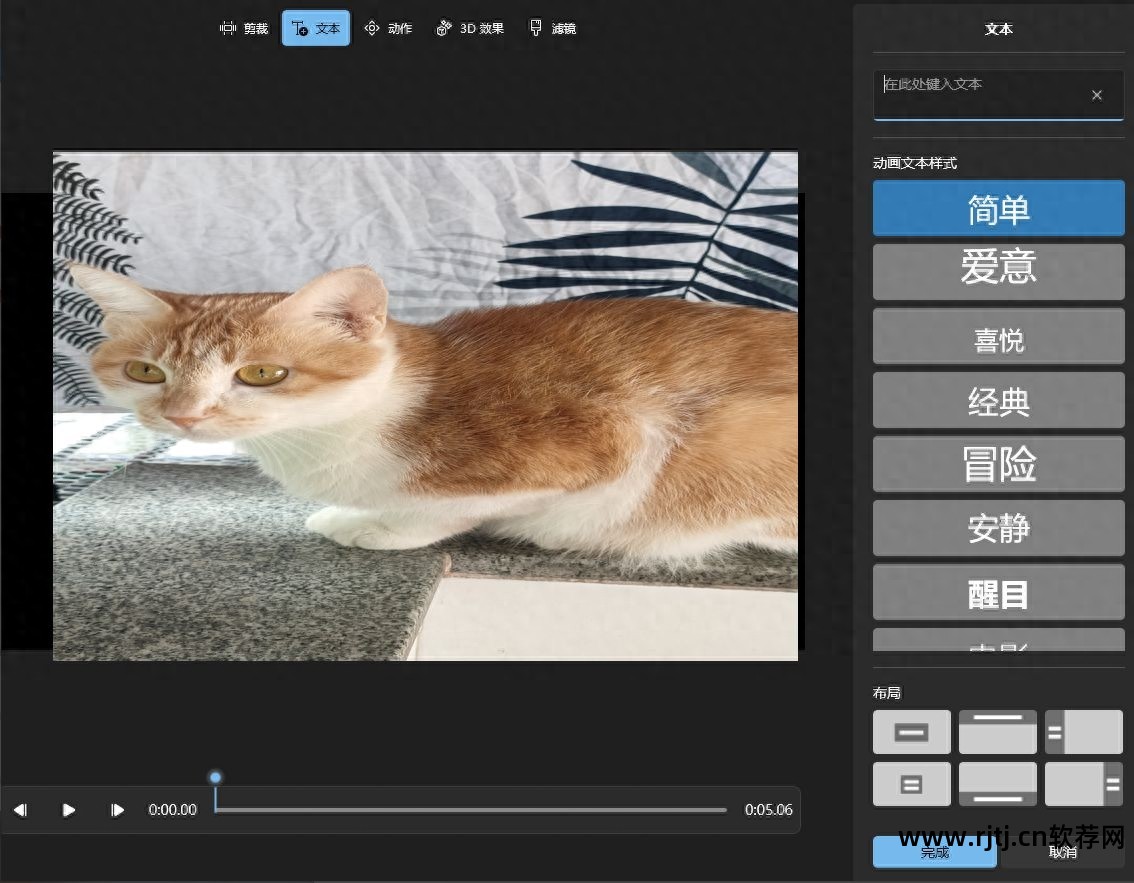Click the blue playhead marker on the timeline

216,777
